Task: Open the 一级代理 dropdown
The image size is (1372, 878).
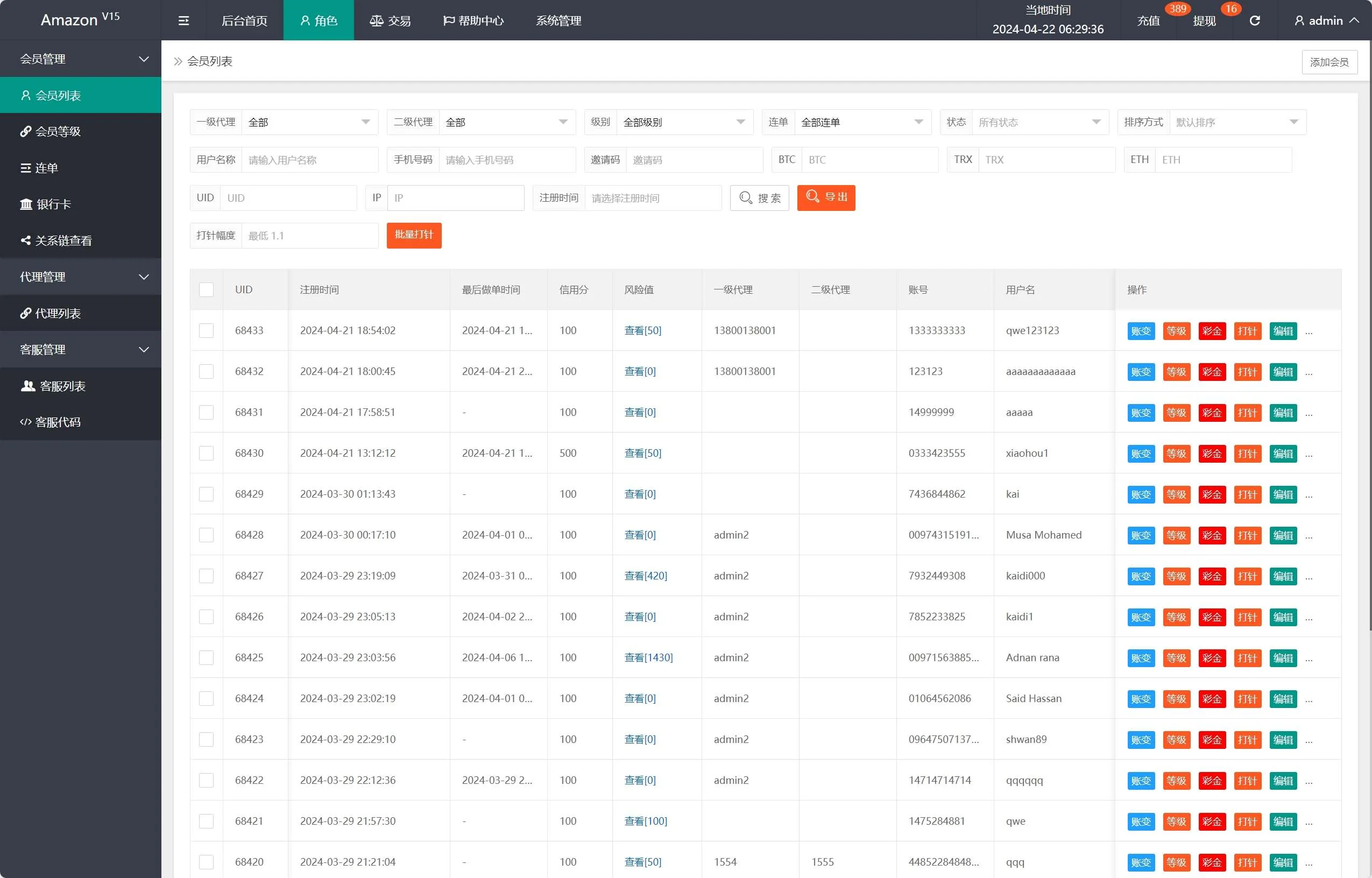Action: pos(309,122)
